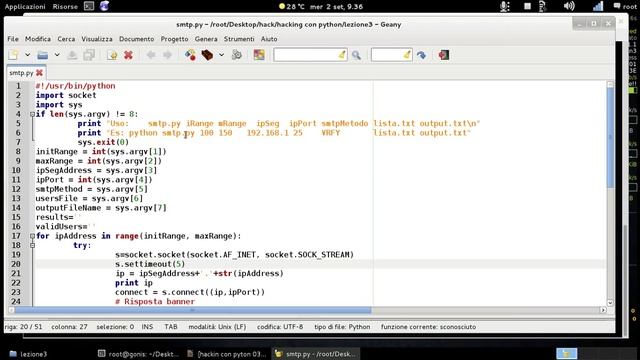Switch to 'hackin con pyton 03' taskbar window
The height and width of the screenshot is (360, 640).
pyautogui.click(x=227, y=354)
